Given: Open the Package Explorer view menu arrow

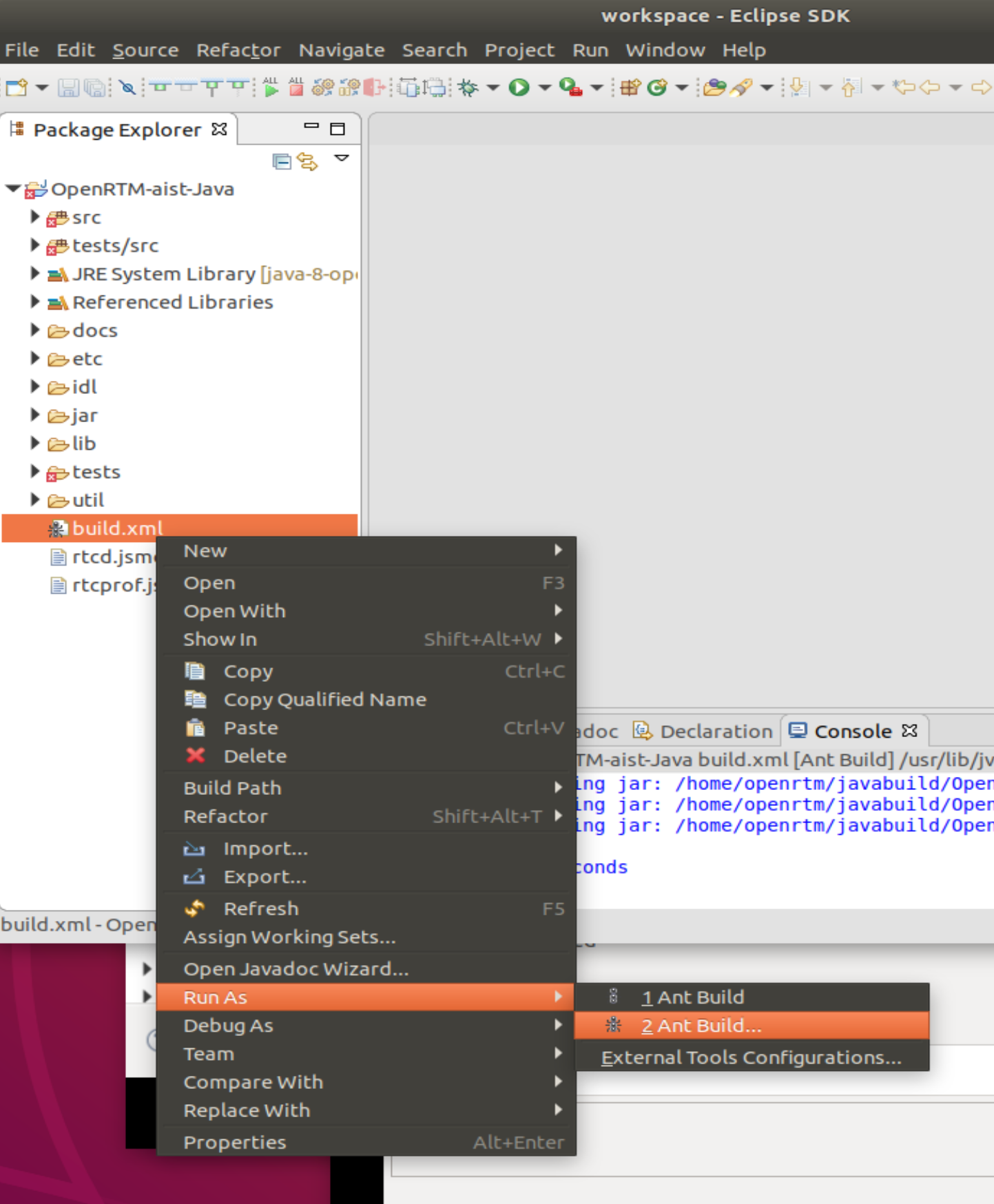Looking at the screenshot, I should click(342, 158).
